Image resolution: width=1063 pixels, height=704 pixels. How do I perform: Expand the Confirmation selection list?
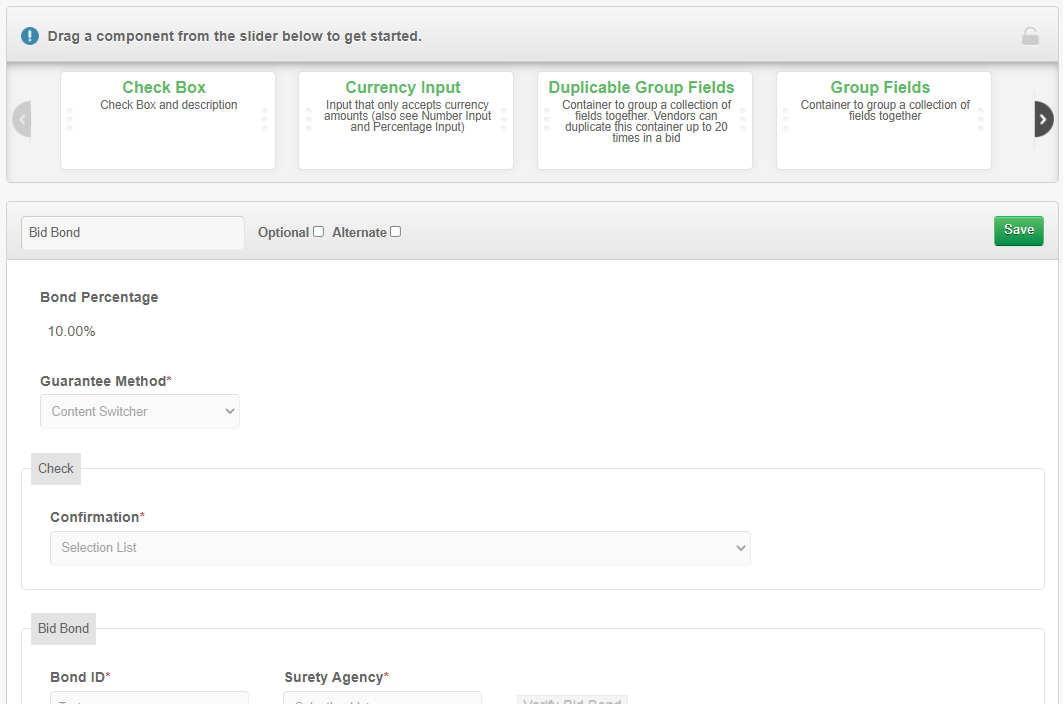[x=400, y=548]
